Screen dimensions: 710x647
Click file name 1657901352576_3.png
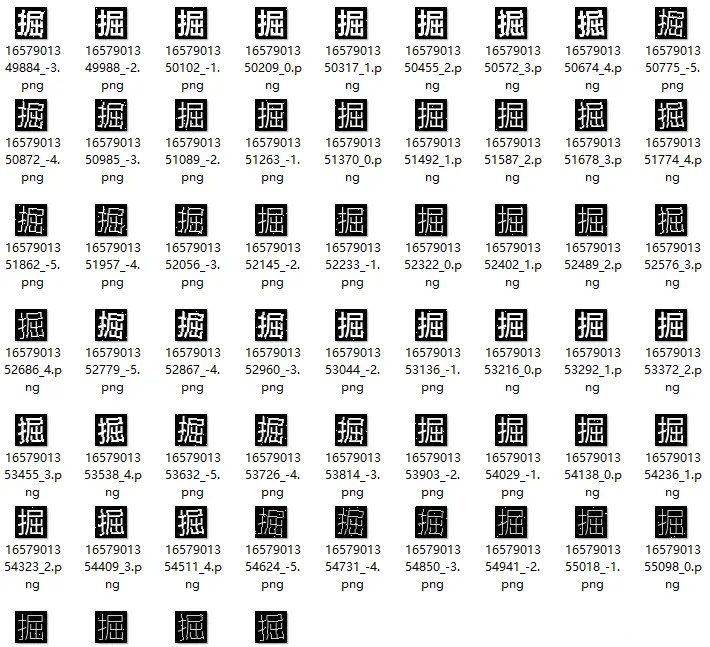(x=673, y=265)
